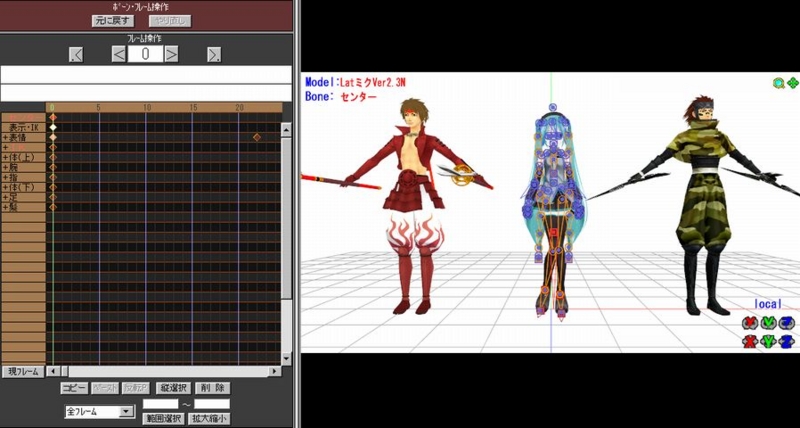Click the ペースト paste button

105,388
